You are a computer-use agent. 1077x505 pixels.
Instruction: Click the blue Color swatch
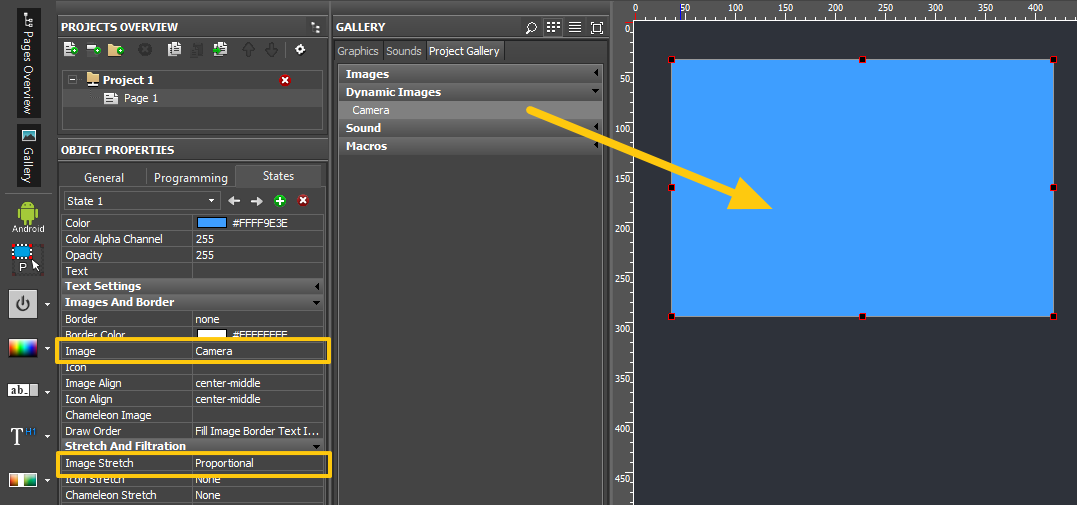point(212,223)
